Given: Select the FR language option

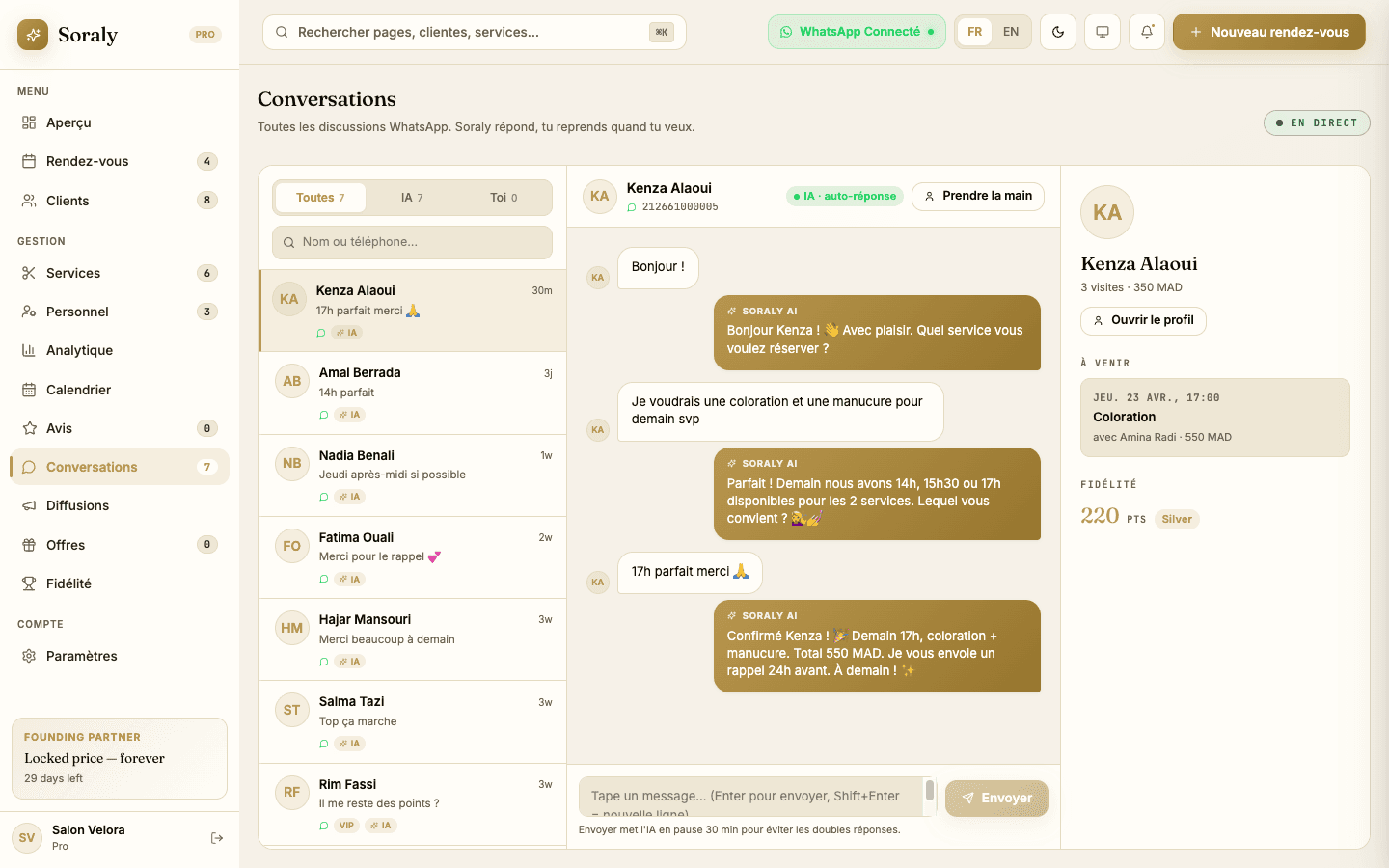Looking at the screenshot, I should point(975,32).
